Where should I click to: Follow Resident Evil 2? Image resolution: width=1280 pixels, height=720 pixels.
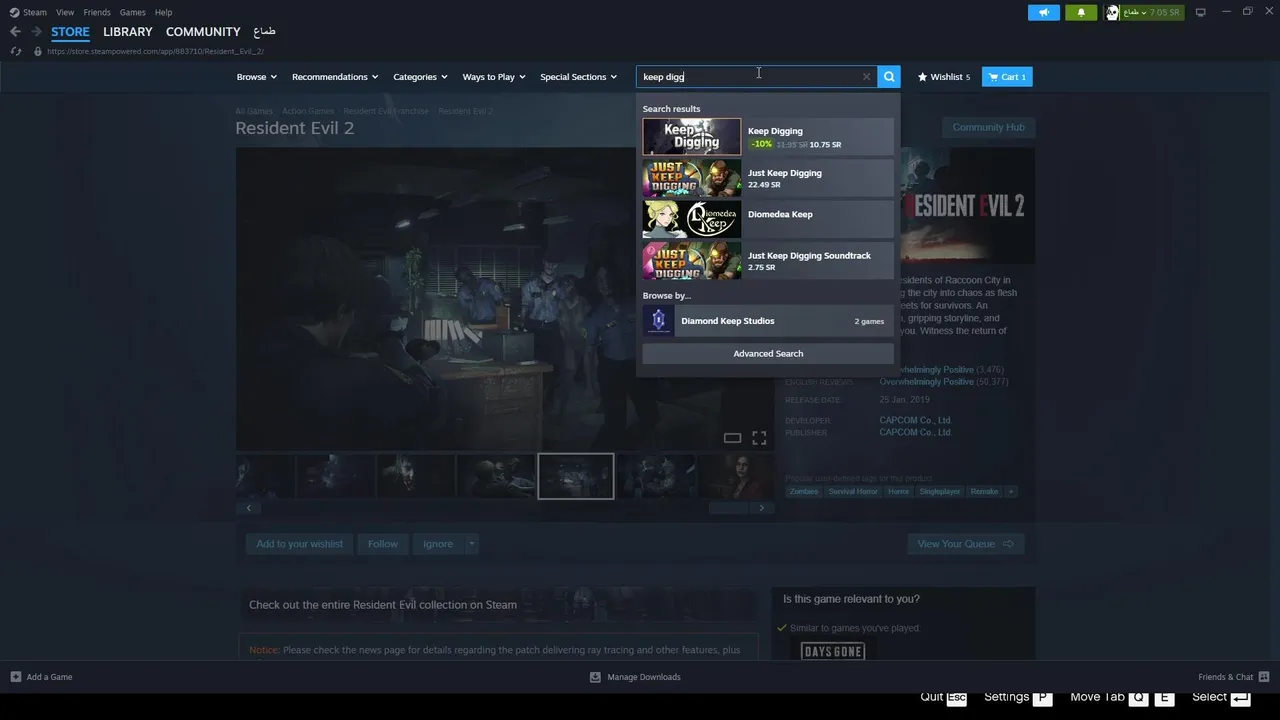pos(382,544)
